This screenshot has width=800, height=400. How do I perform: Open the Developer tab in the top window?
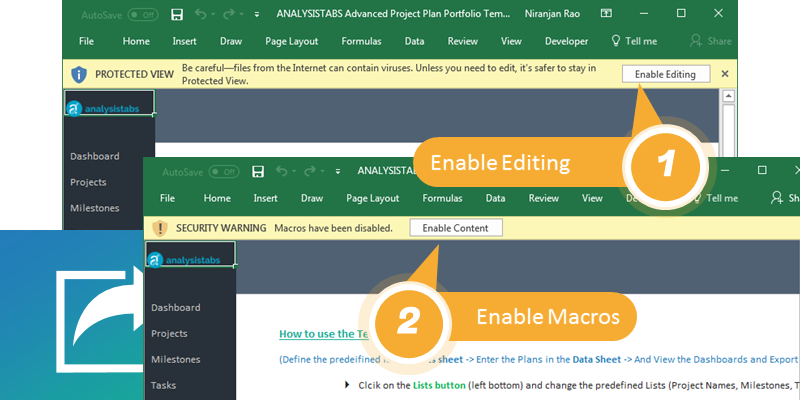566,41
